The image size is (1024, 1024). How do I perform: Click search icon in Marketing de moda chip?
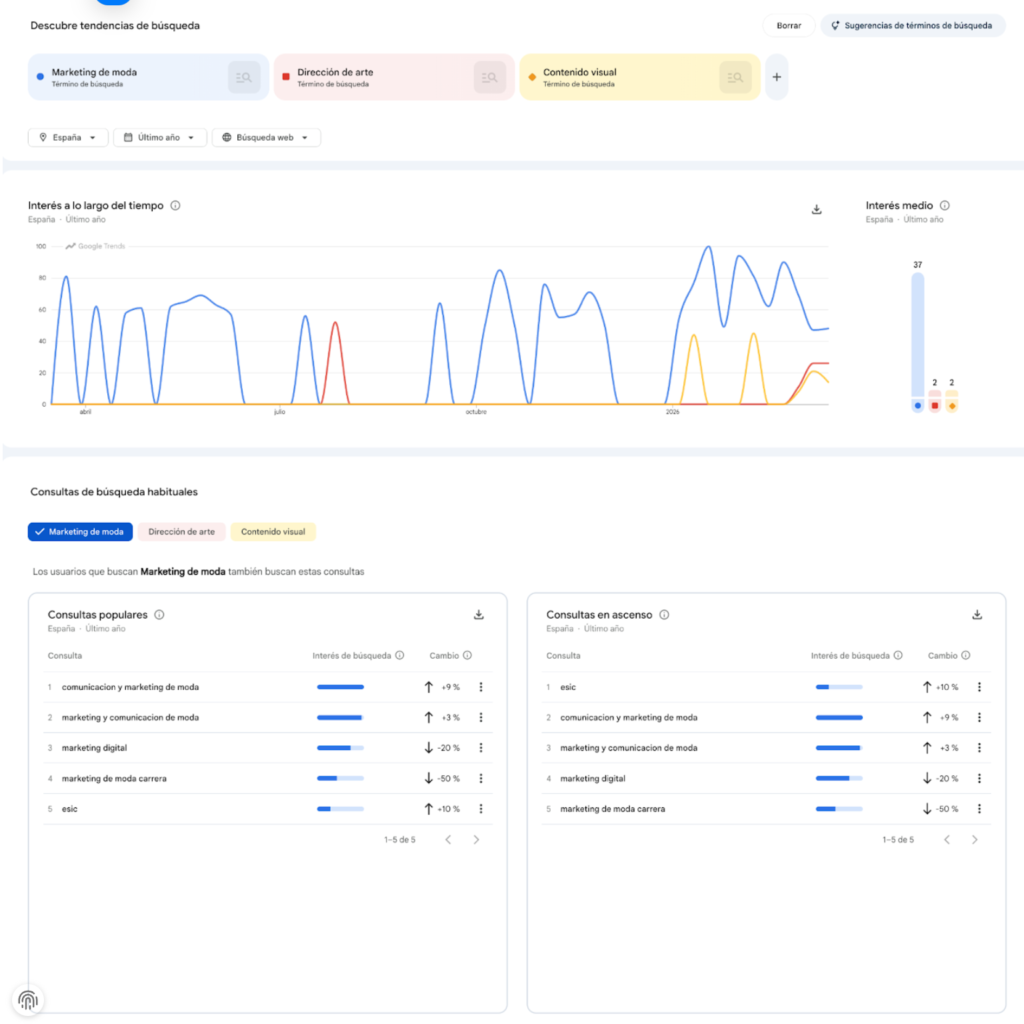click(244, 77)
